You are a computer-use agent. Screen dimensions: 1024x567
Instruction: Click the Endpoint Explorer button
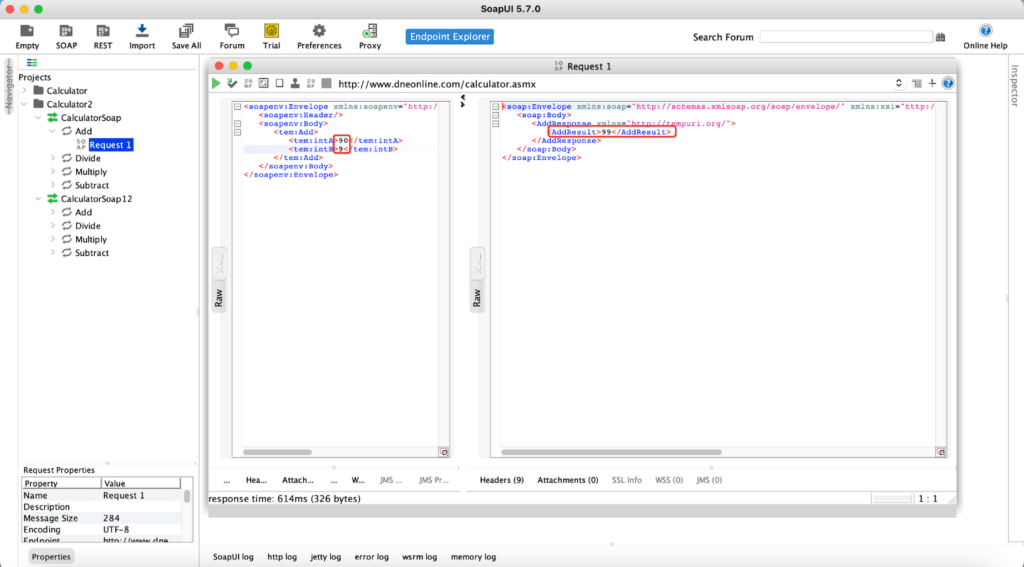click(x=449, y=37)
